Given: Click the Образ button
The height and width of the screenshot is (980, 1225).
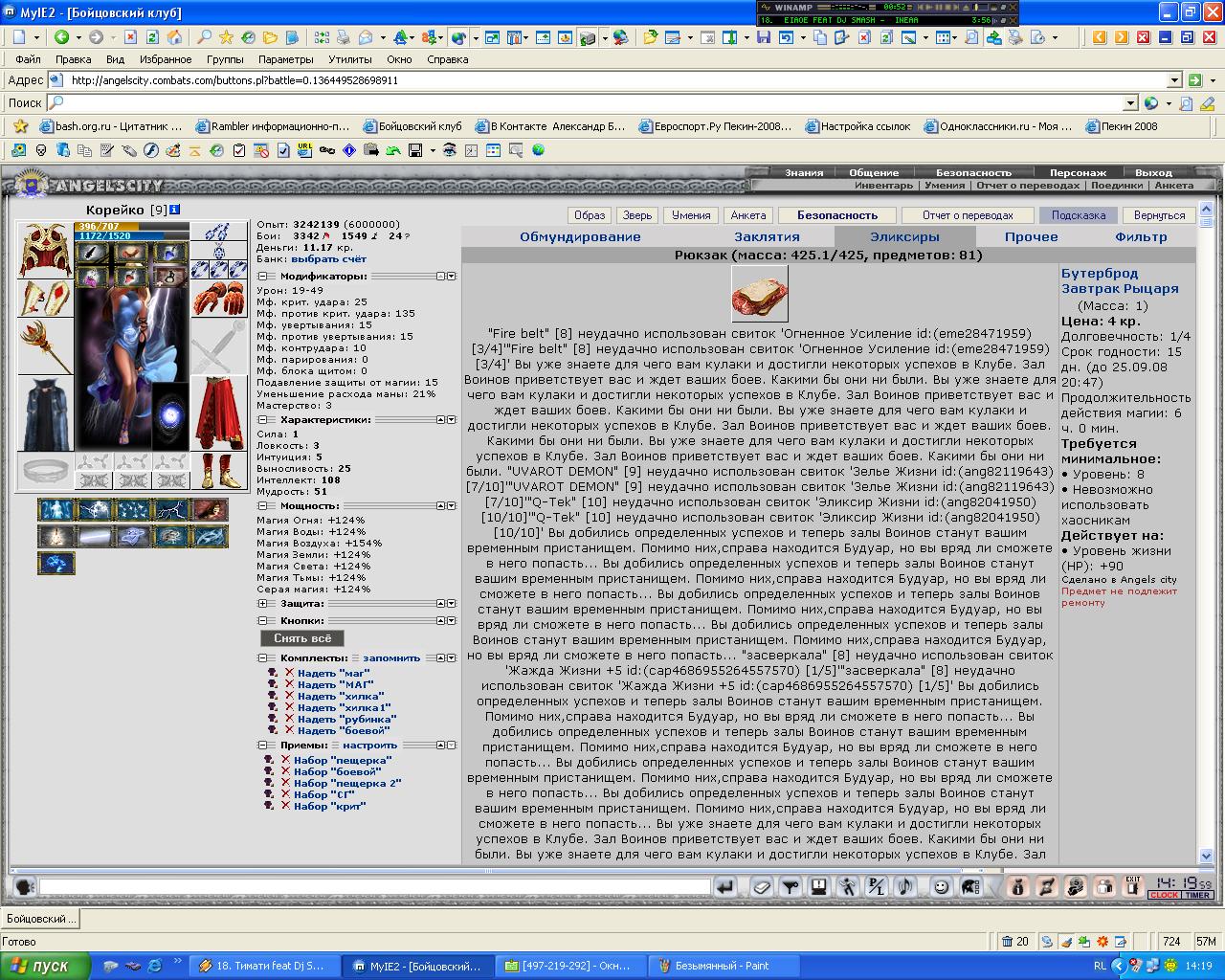Looking at the screenshot, I should tap(590, 215).
